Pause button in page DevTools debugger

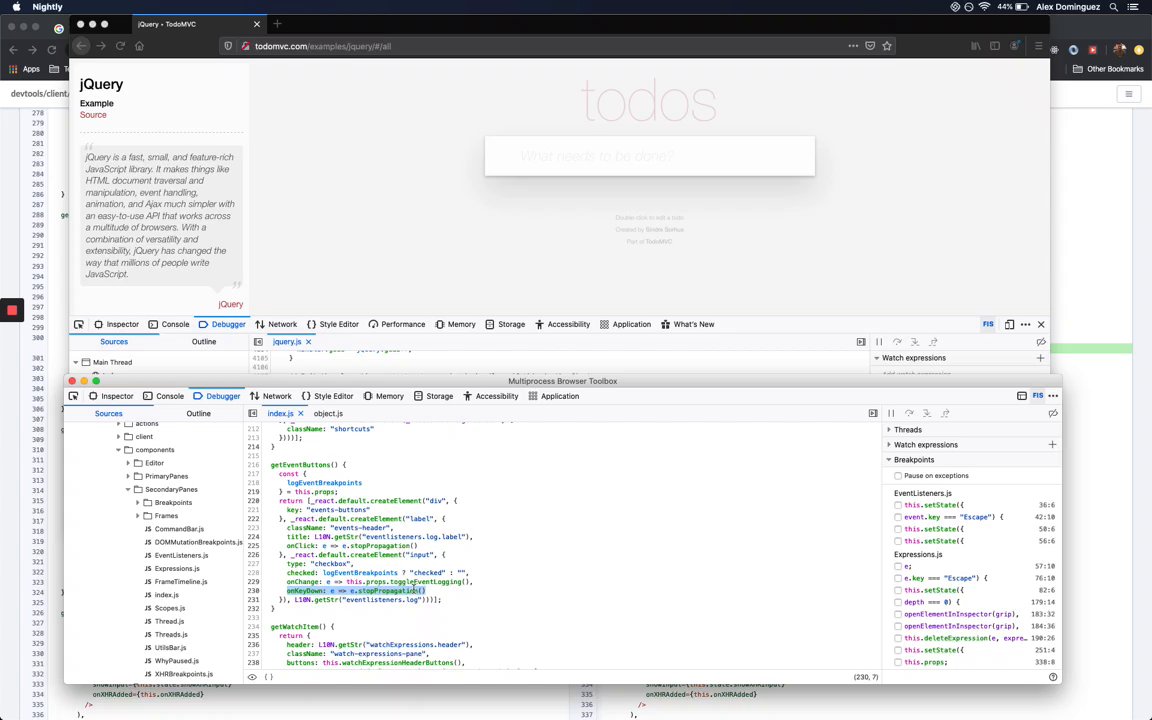tap(879, 342)
